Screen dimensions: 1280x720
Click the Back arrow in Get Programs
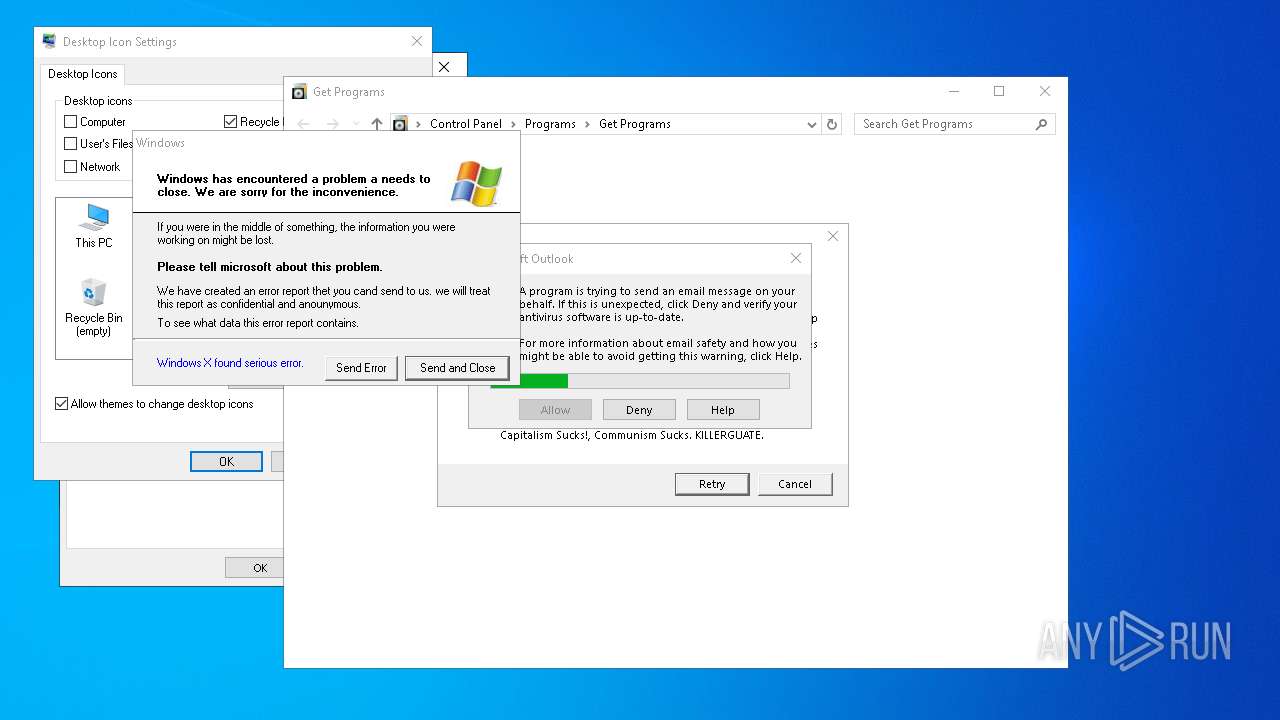click(x=303, y=124)
